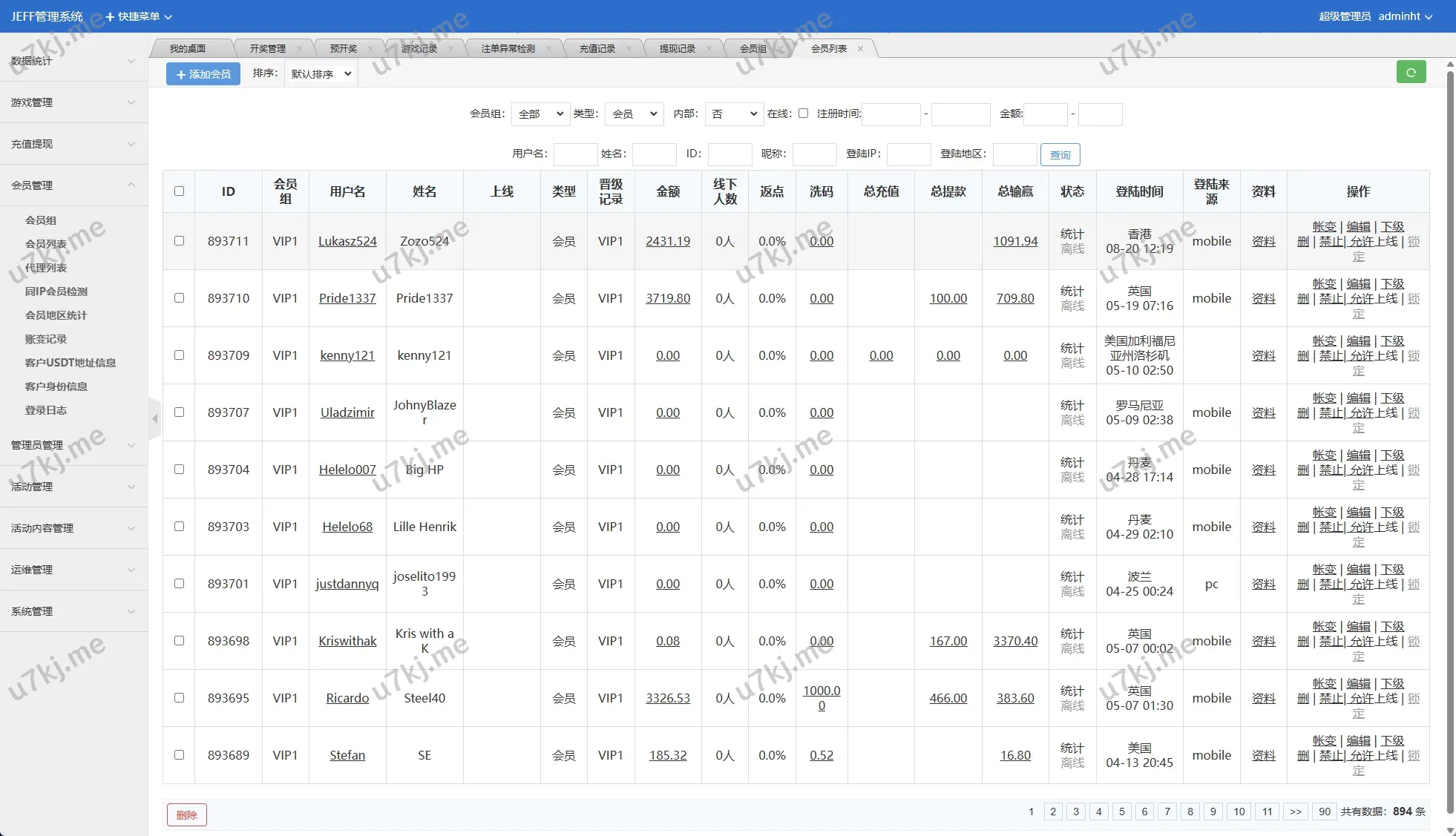Tick the checkbox for member 893711
Screen dimensions: 1456x836
click(179, 241)
